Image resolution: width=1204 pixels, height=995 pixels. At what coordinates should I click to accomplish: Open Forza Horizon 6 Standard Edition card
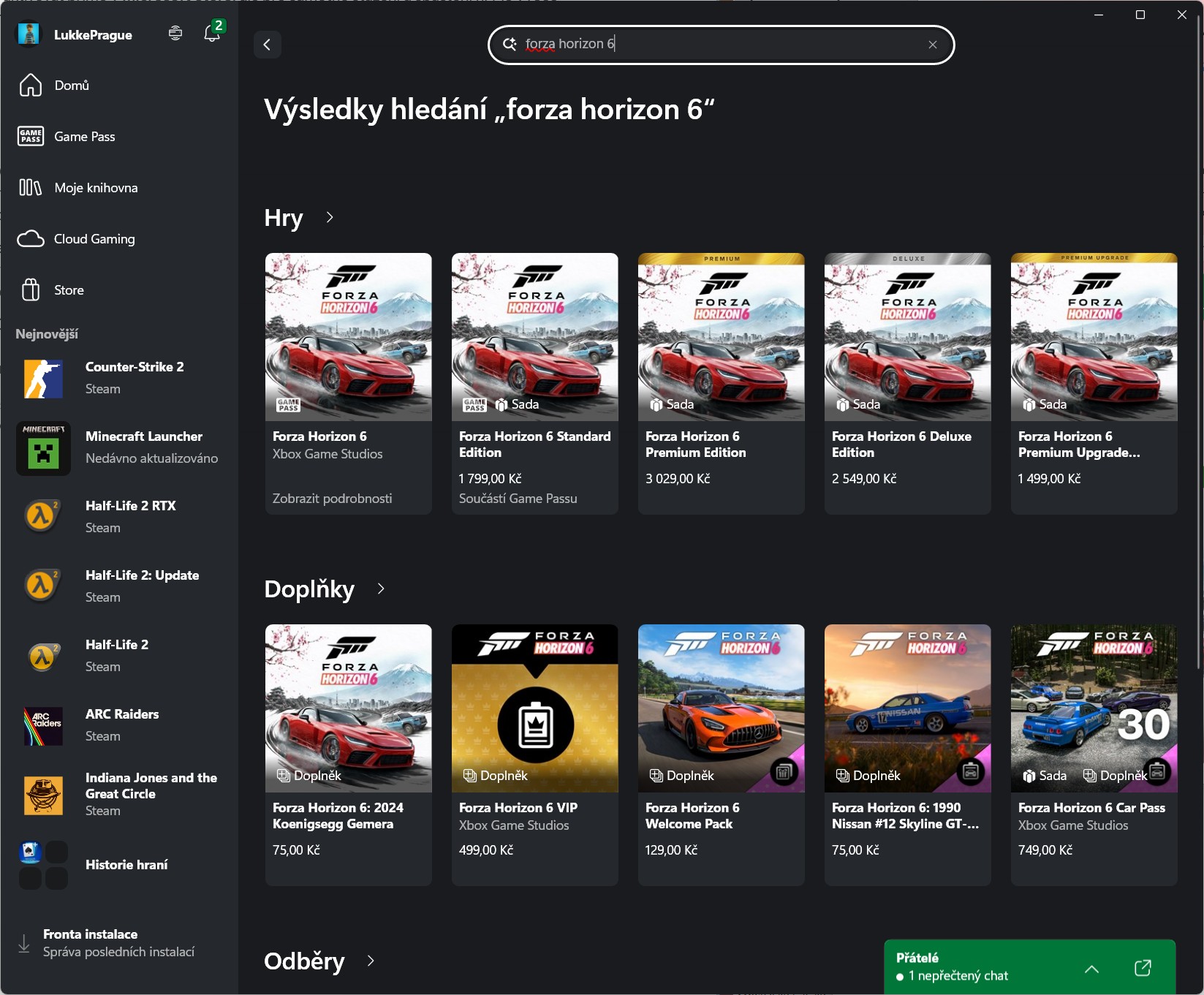click(x=535, y=384)
